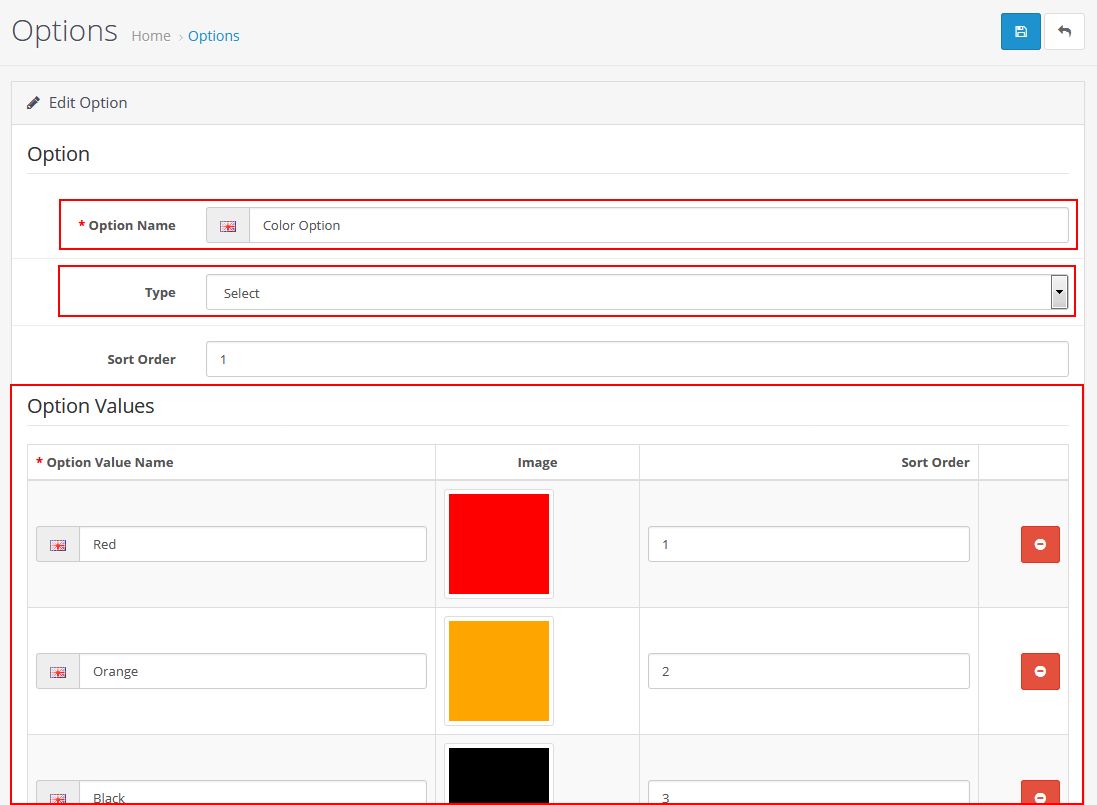Click the Orange row sort order field
This screenshot has height=805, width=1097.
tap(809, 671)
